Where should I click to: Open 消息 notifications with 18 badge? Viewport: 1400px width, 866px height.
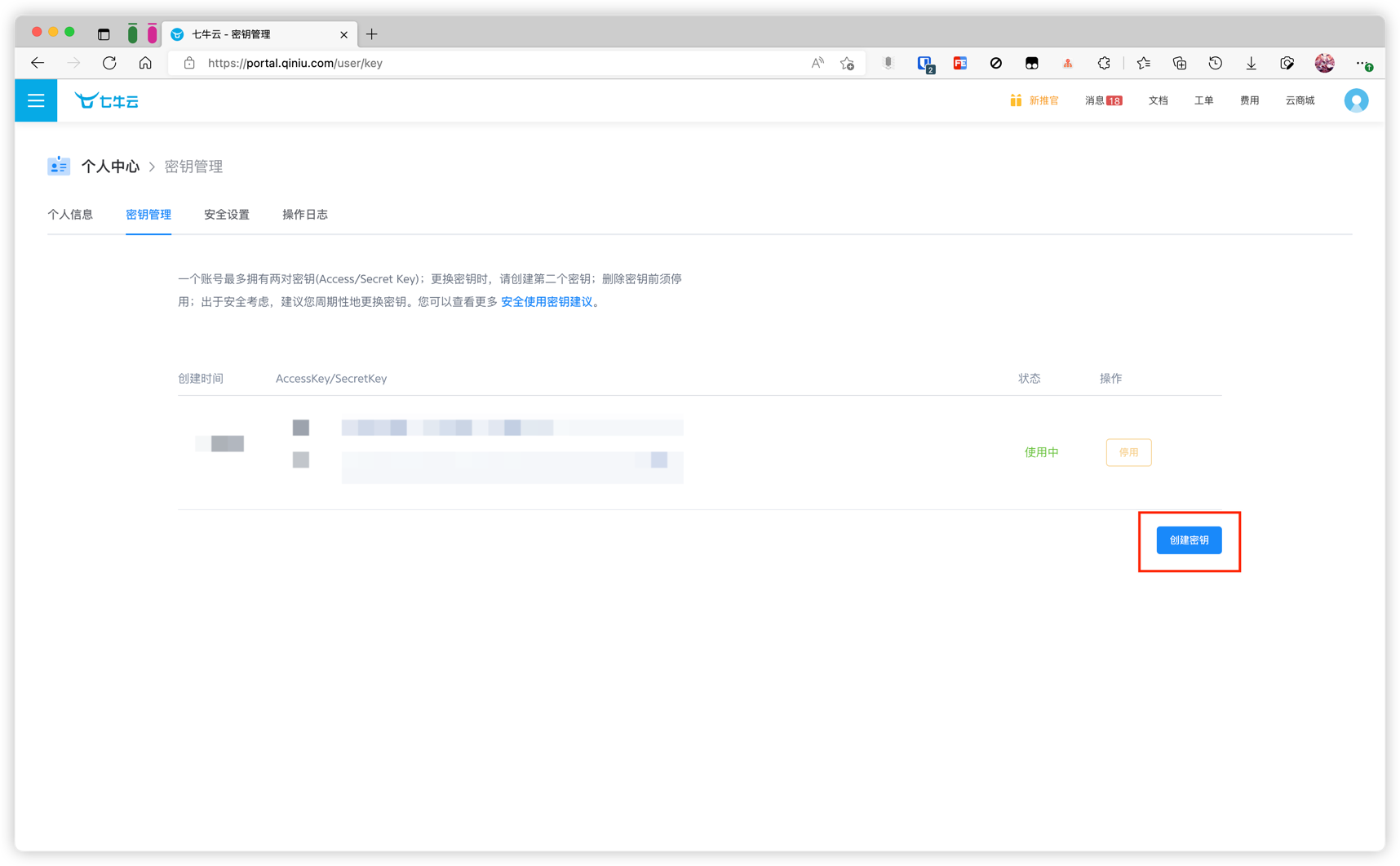(1103, 100)
